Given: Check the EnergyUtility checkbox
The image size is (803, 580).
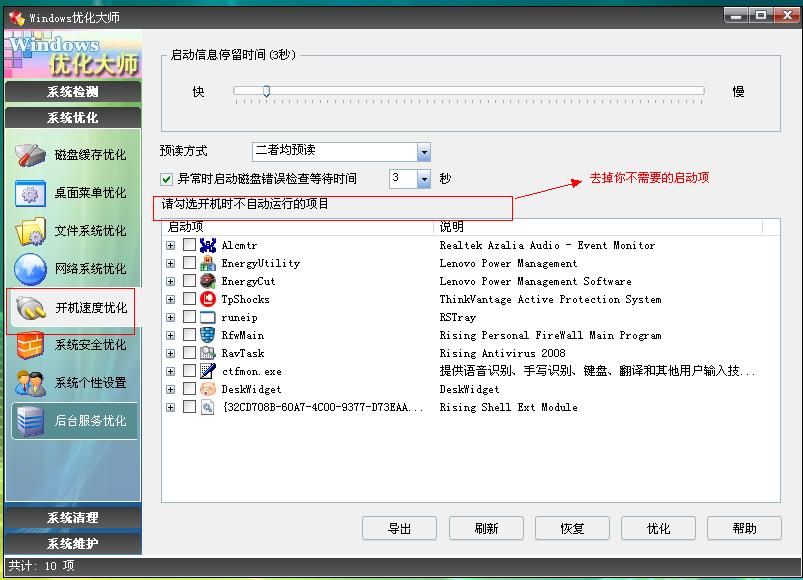Looking at the screenshot, I should coord(189,263).
